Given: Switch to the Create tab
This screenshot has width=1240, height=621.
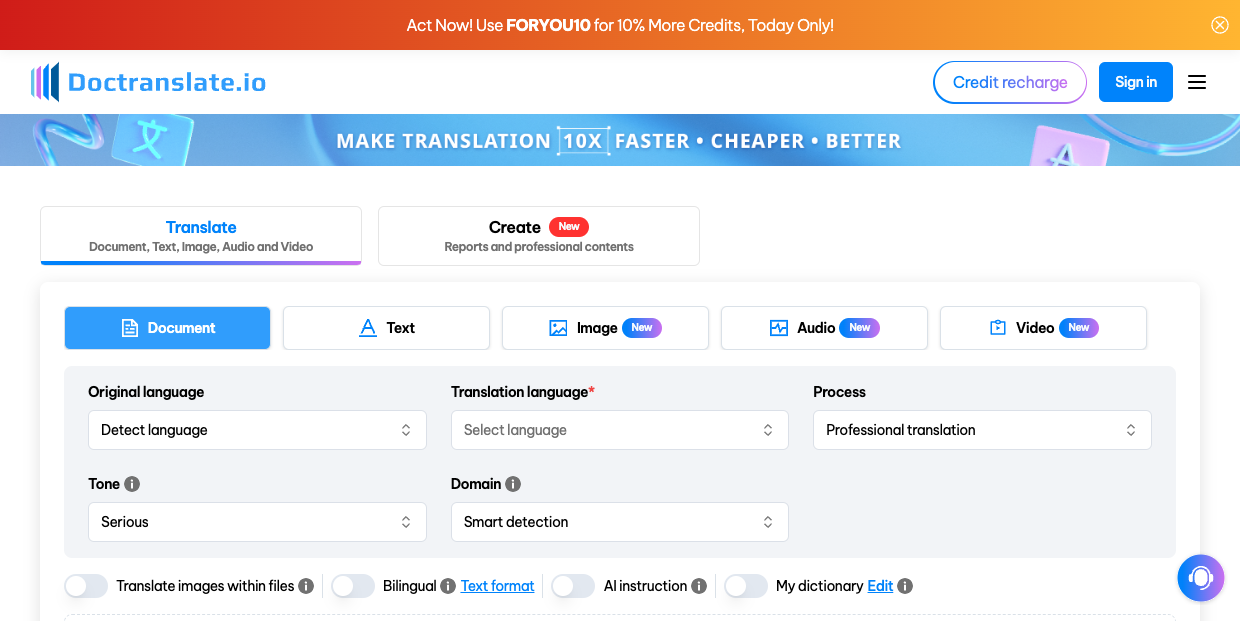Looking at the screenshot, I should click(538, 235).
